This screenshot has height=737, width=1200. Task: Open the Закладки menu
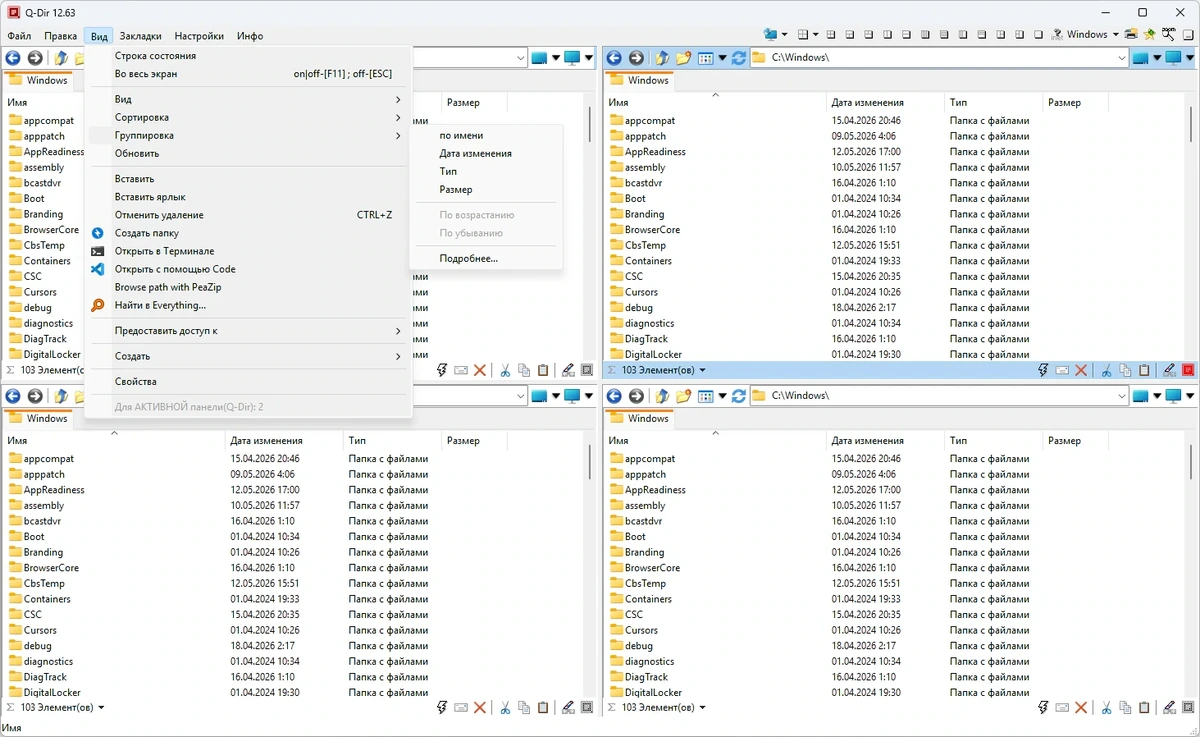point(140,36)
